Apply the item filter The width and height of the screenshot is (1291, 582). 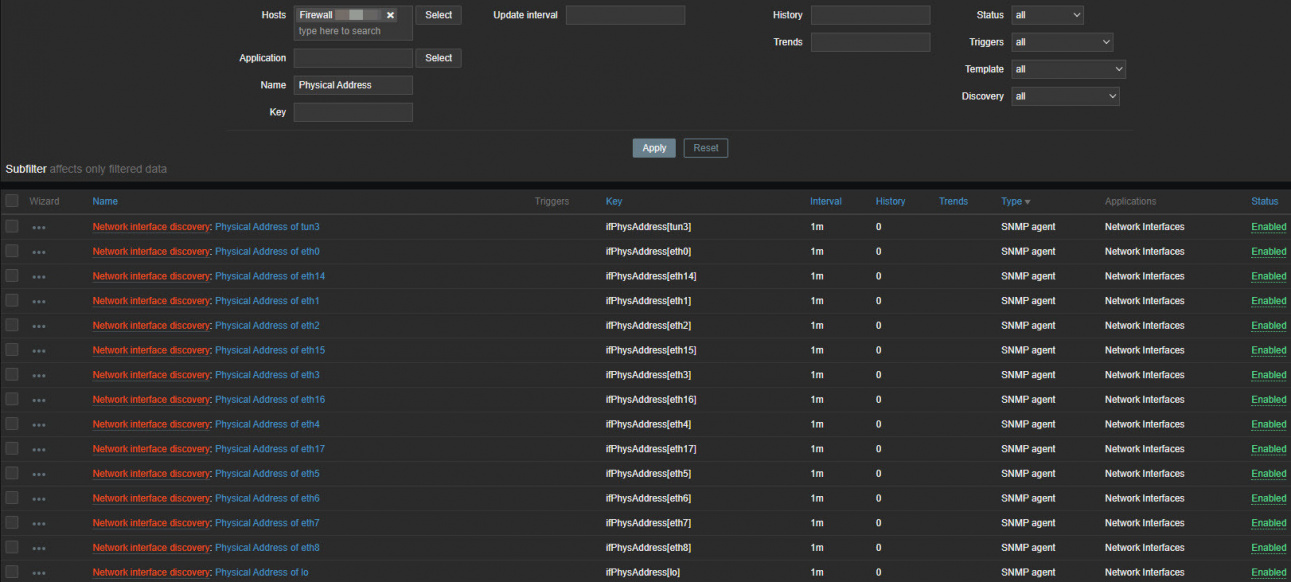pos(654,147)
